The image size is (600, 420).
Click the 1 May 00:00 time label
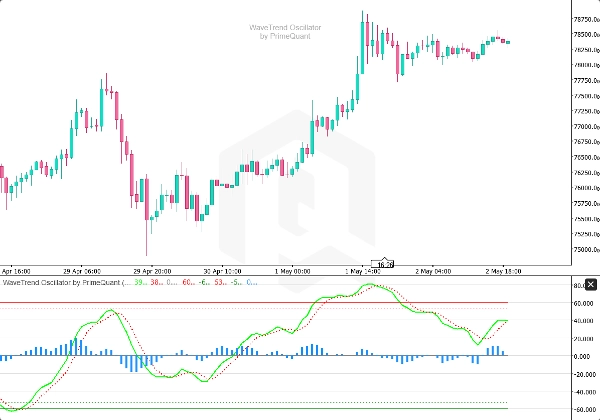click(x=292, y=271)
